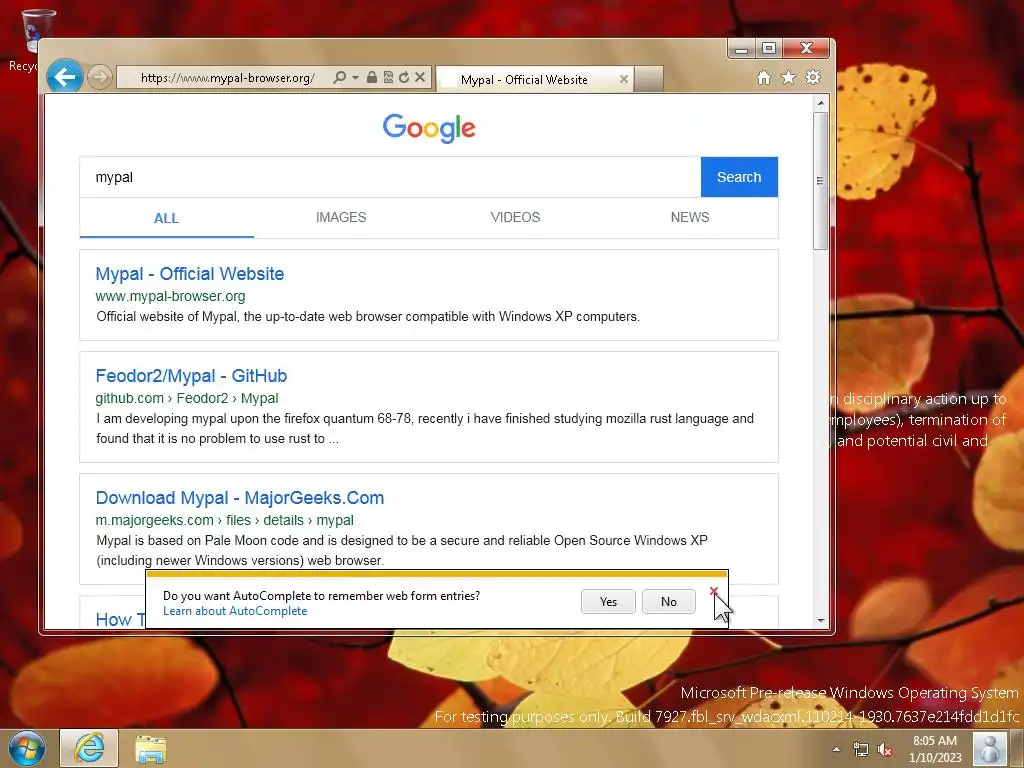Switch to the VIDEOS tab
The image size is (1024, 768).
pos(515,217)
